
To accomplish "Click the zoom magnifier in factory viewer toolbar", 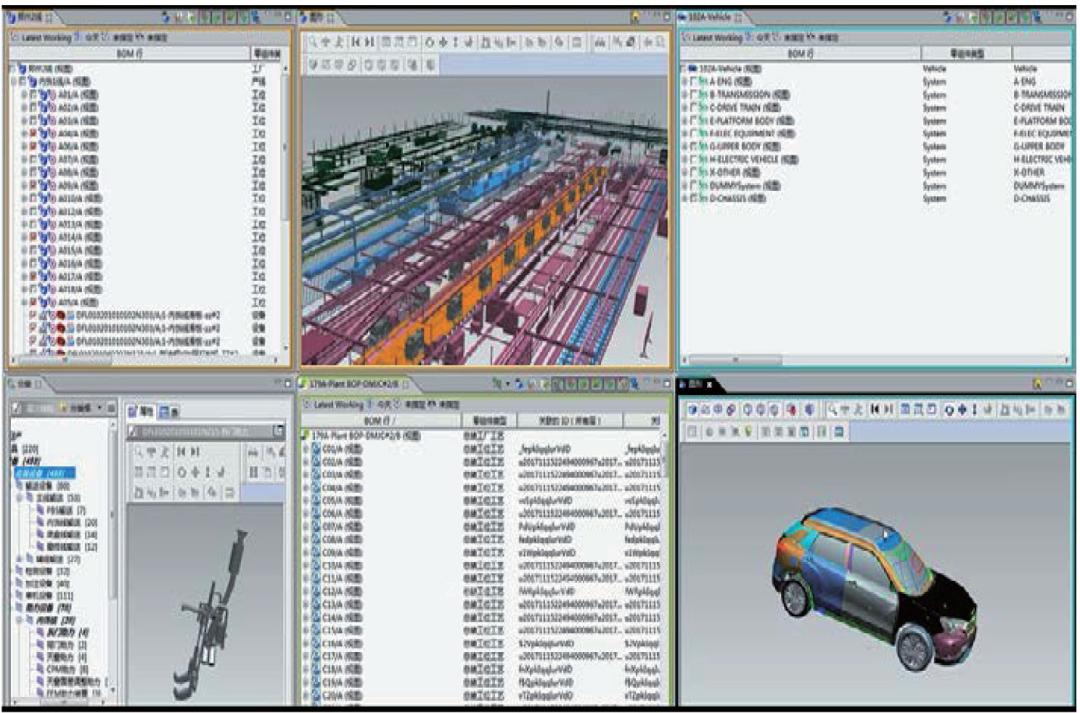I will (x=313, y=42).
